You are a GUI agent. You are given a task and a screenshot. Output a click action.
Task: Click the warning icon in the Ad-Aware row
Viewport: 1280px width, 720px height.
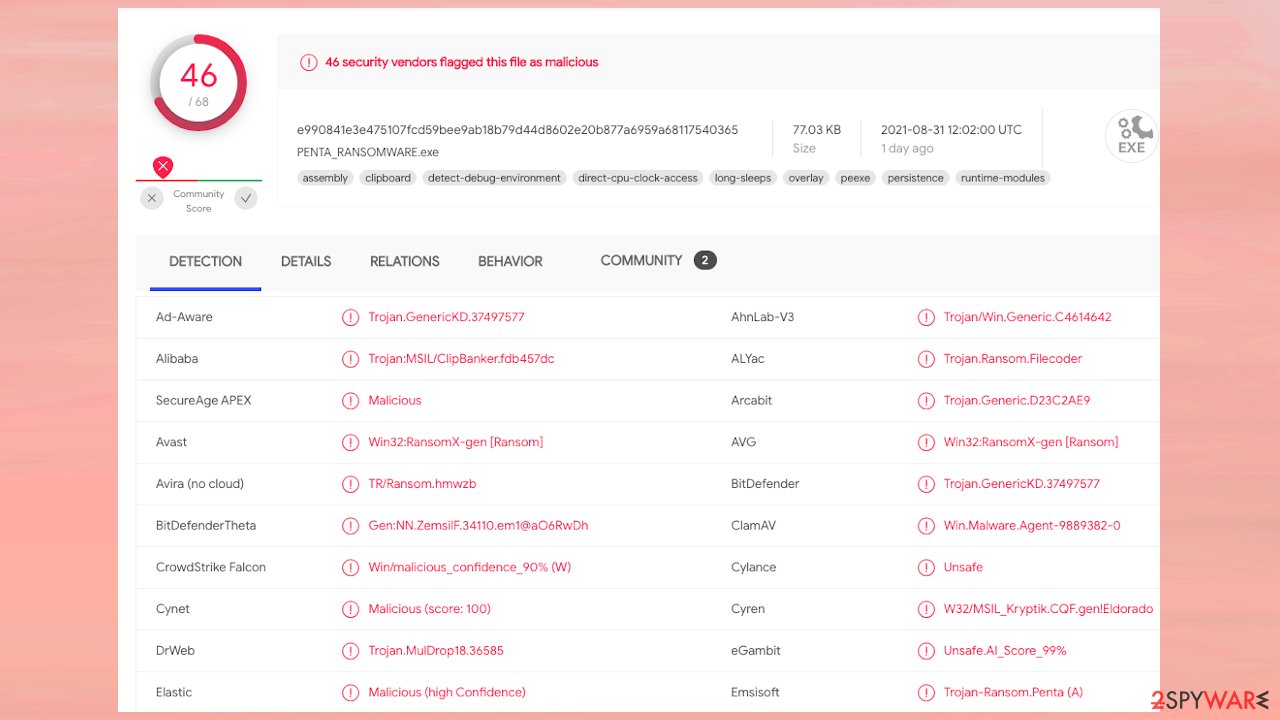click(350, 317)
